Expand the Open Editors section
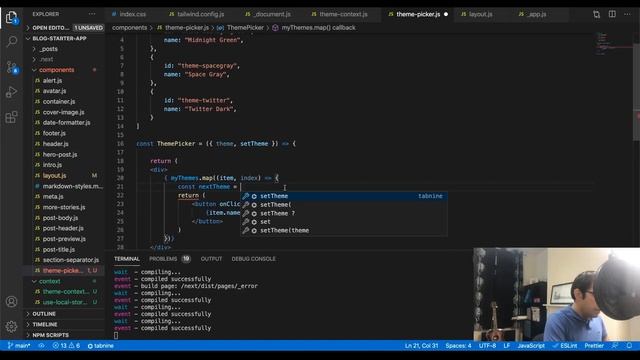 [64, 28]
